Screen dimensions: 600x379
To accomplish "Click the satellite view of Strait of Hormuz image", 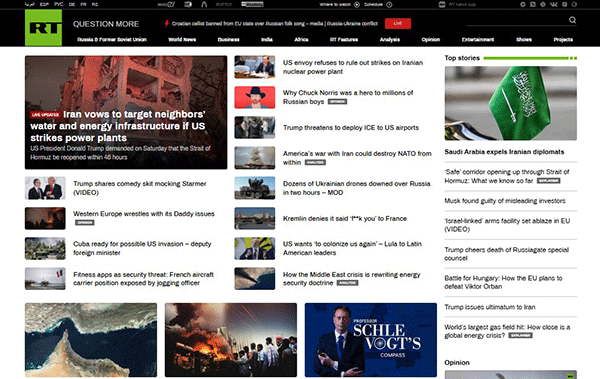I will pyautogui.click(x=91, y=340).
